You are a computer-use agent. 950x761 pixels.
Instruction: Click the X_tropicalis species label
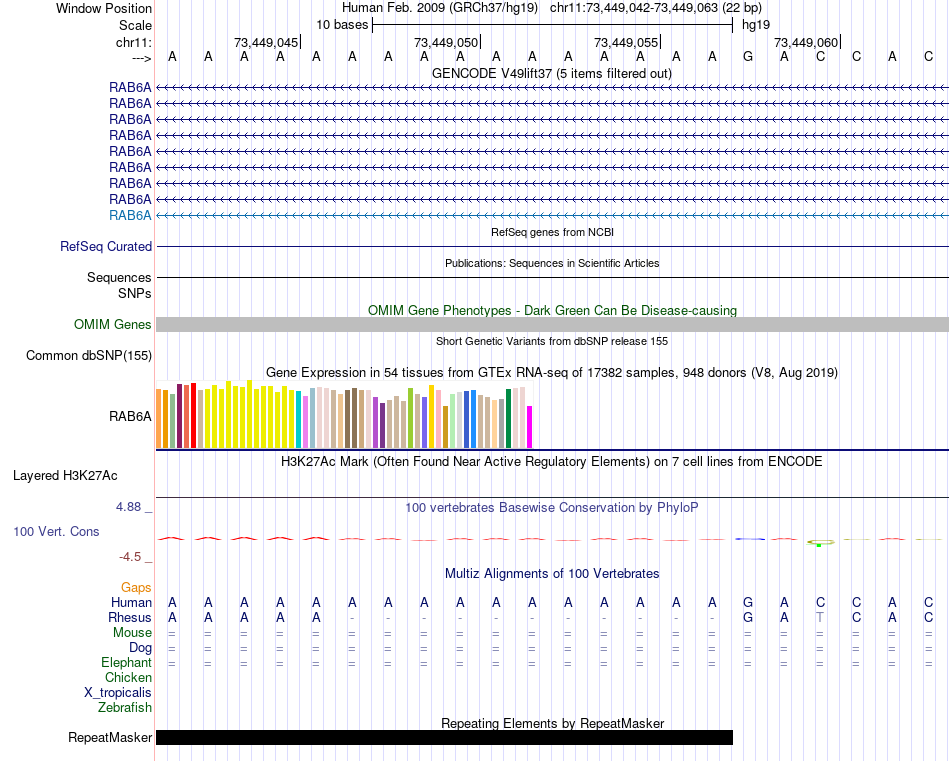click(x=118, y=693)
